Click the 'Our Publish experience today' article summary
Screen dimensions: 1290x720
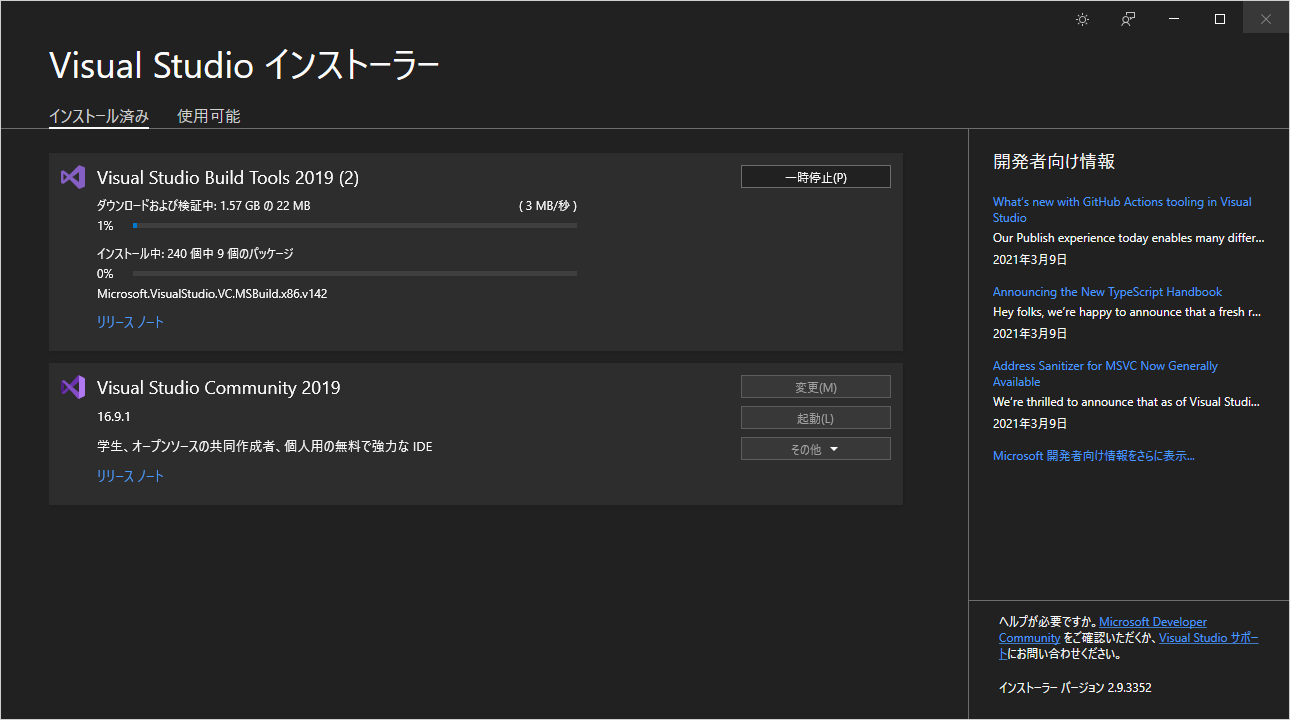tap(1129, 238)
